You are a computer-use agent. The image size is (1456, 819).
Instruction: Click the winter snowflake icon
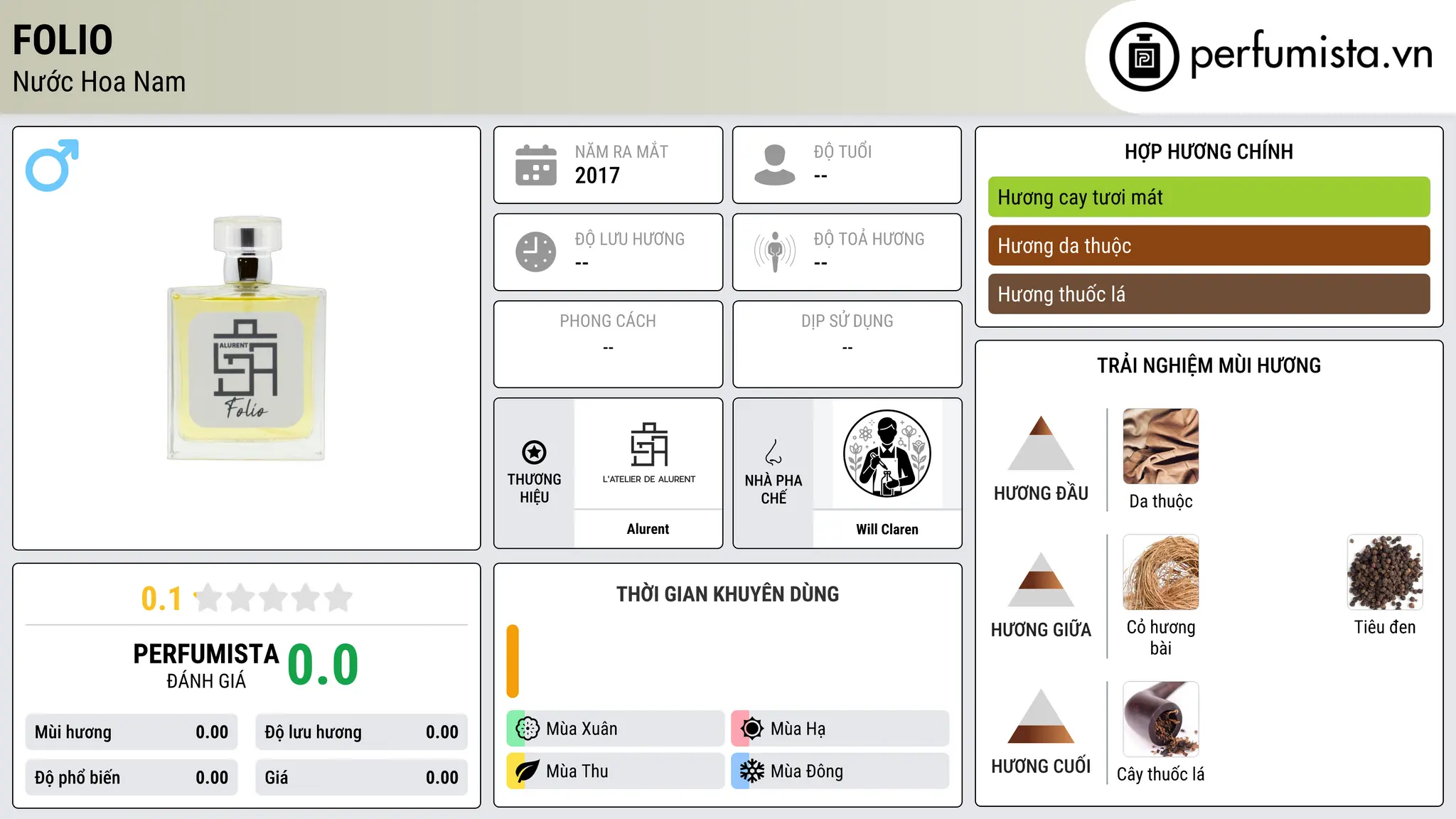point(751,771)
